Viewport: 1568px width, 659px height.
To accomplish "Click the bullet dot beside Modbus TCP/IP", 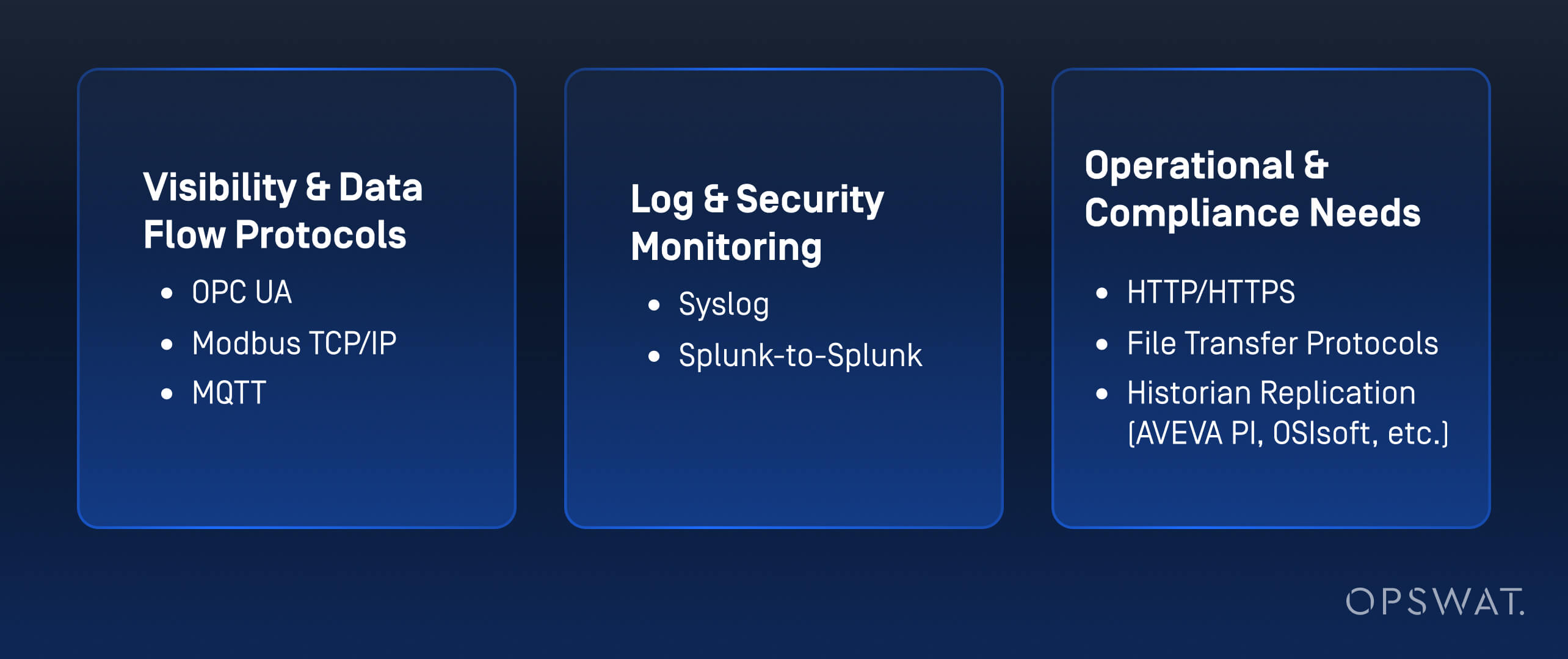I will click(x=167, y=345).
